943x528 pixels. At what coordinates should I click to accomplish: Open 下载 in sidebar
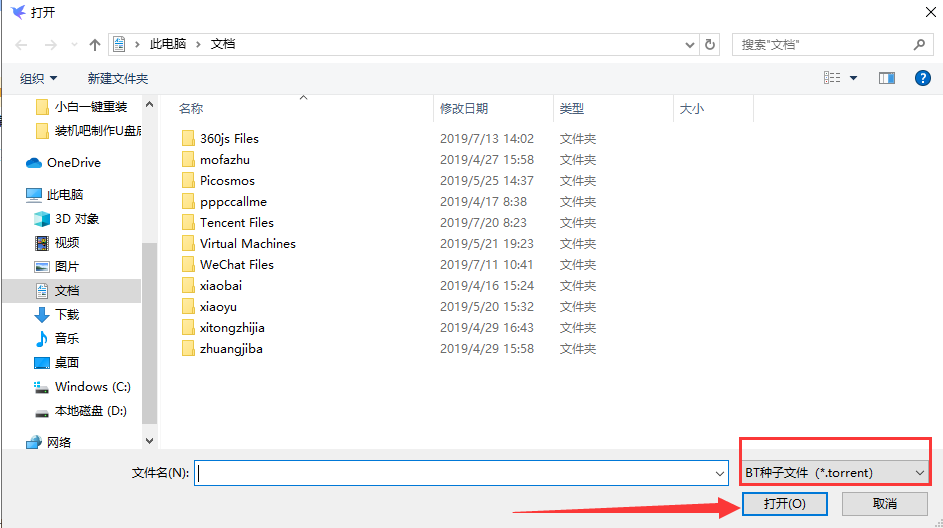pyautogui.click(x=66, y=315)
